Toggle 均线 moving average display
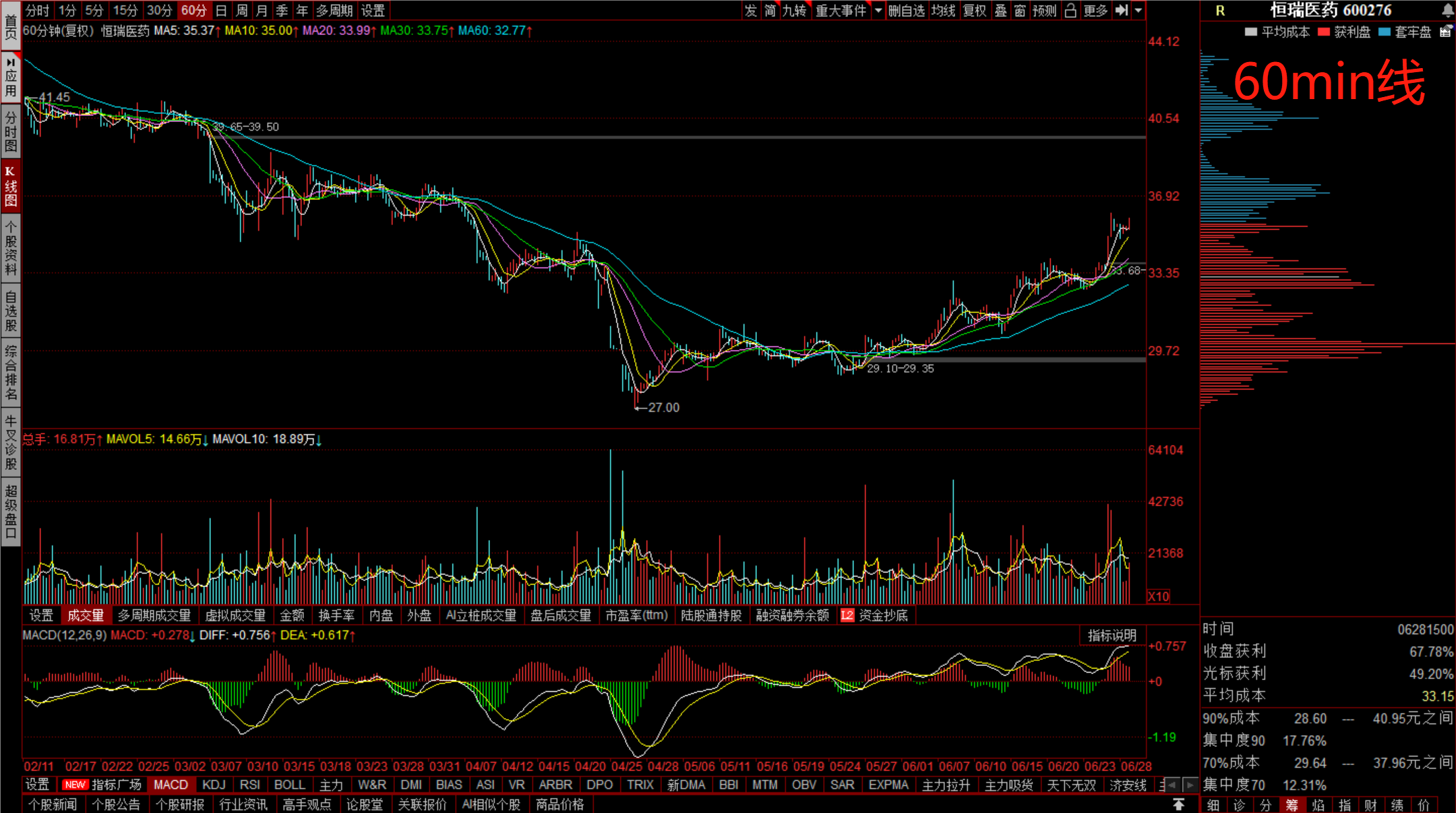1456x813 pixels. [943, 10]
